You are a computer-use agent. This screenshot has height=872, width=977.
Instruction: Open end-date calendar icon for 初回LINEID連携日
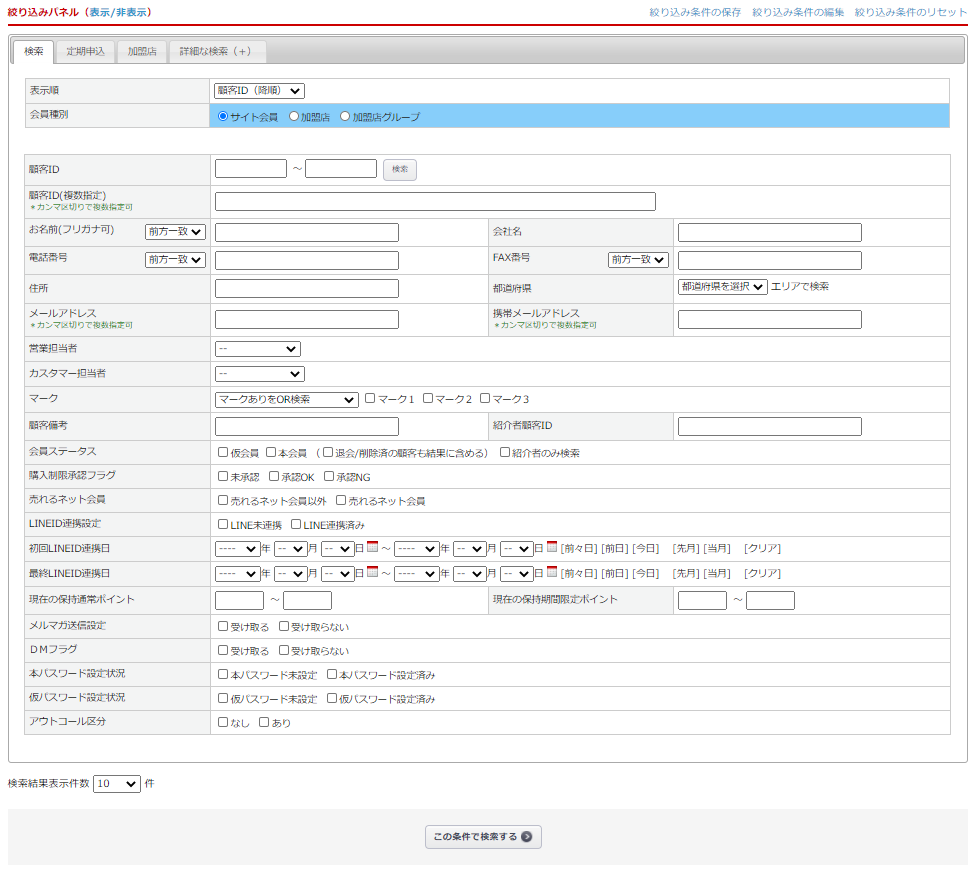[x=551, y=547]
